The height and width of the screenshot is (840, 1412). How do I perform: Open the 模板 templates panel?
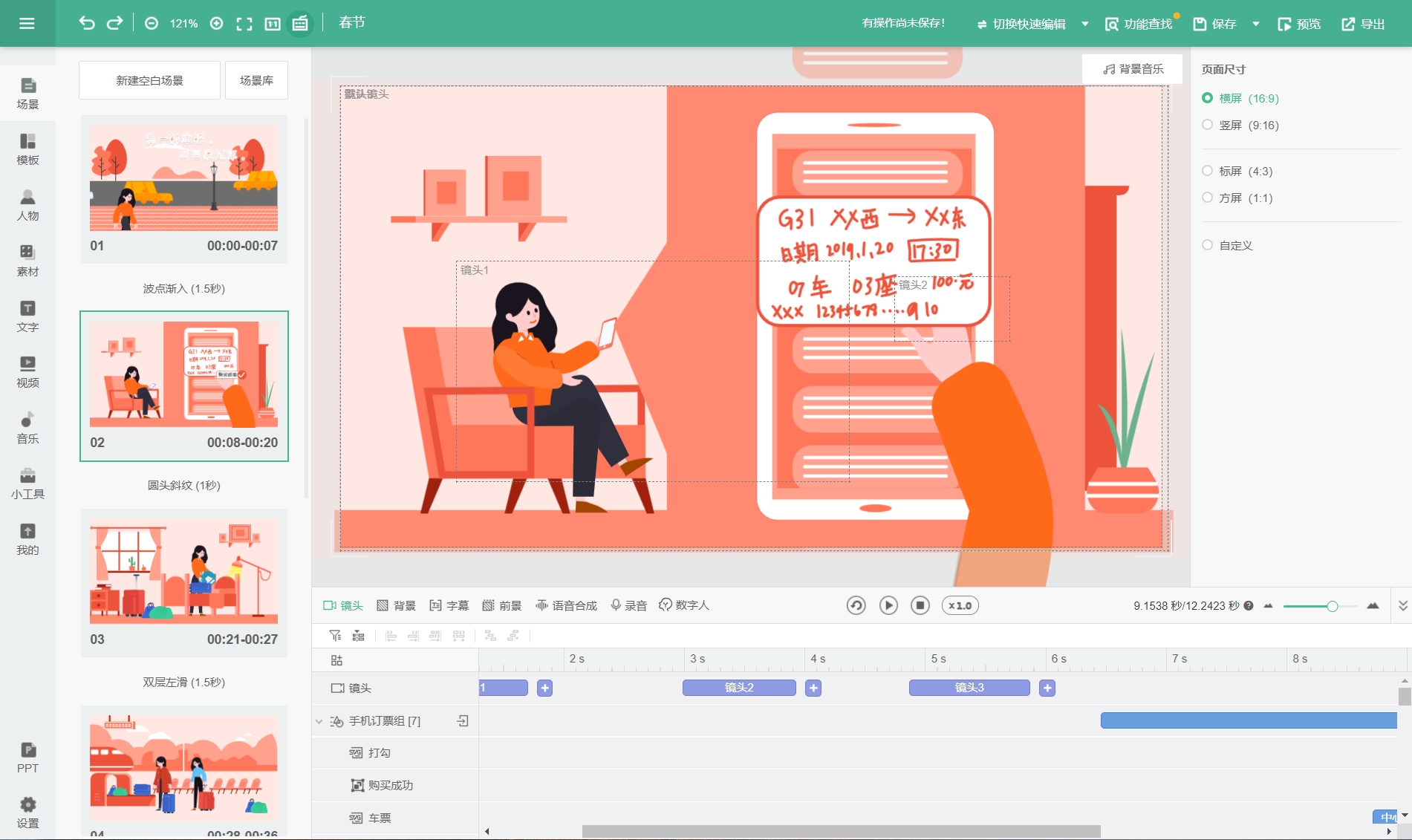27,149
